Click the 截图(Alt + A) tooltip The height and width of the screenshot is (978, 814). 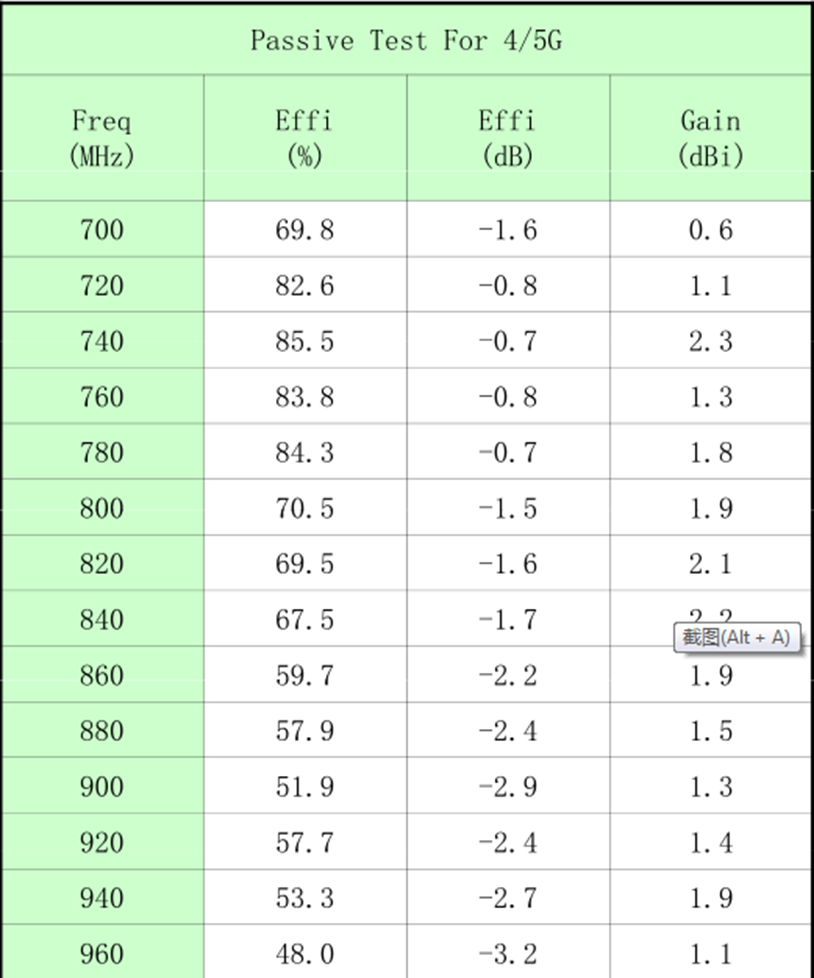pos(739,638)
